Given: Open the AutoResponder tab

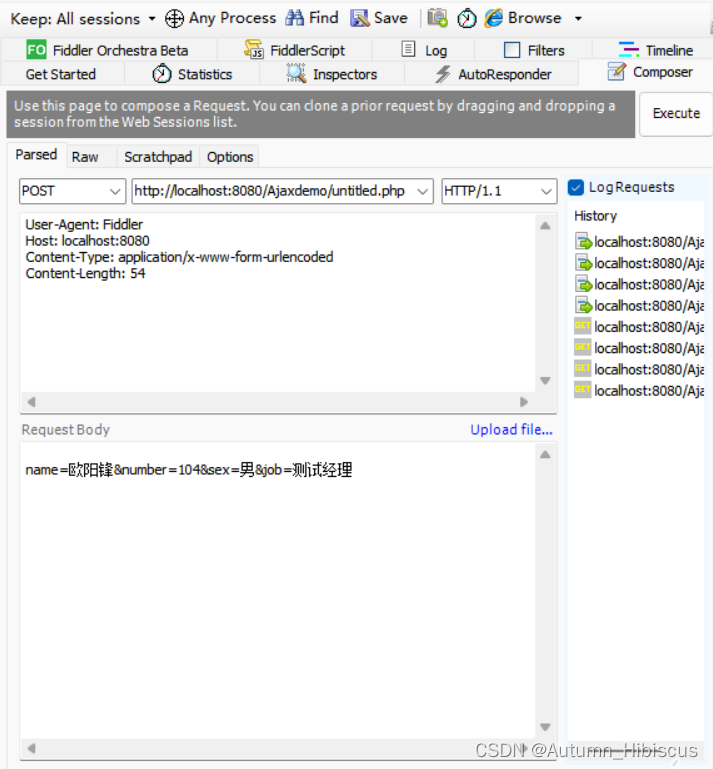Looking at the screenshot, I should [x=493, y=74].
